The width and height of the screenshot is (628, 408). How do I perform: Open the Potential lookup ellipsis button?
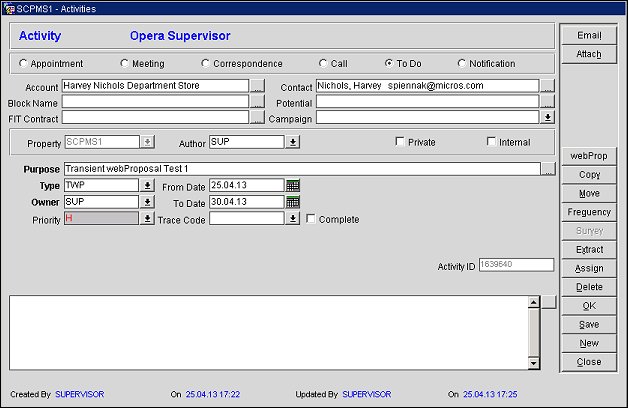click(x=547, y=102)
